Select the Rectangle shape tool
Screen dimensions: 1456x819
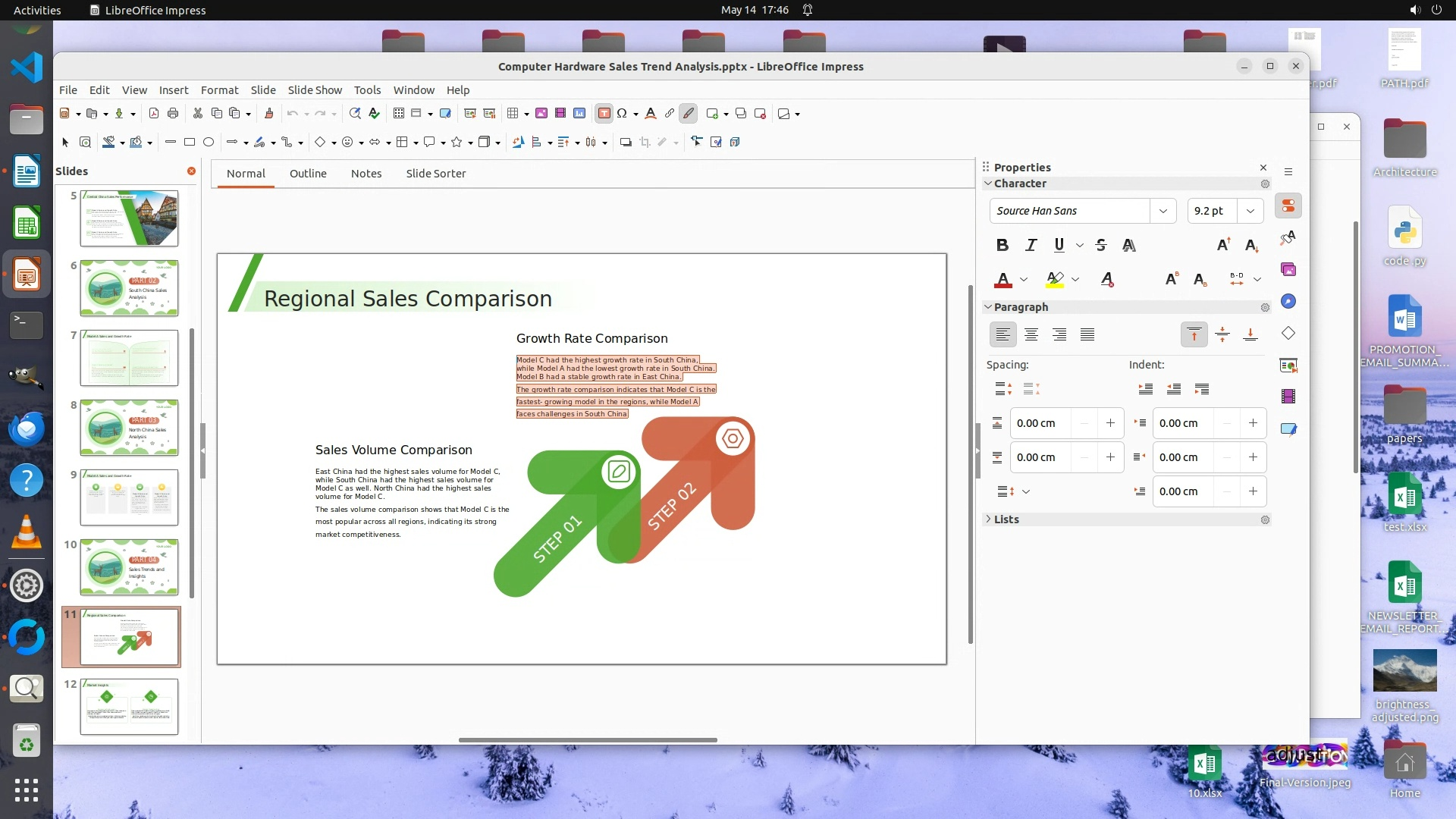(190, 142)
